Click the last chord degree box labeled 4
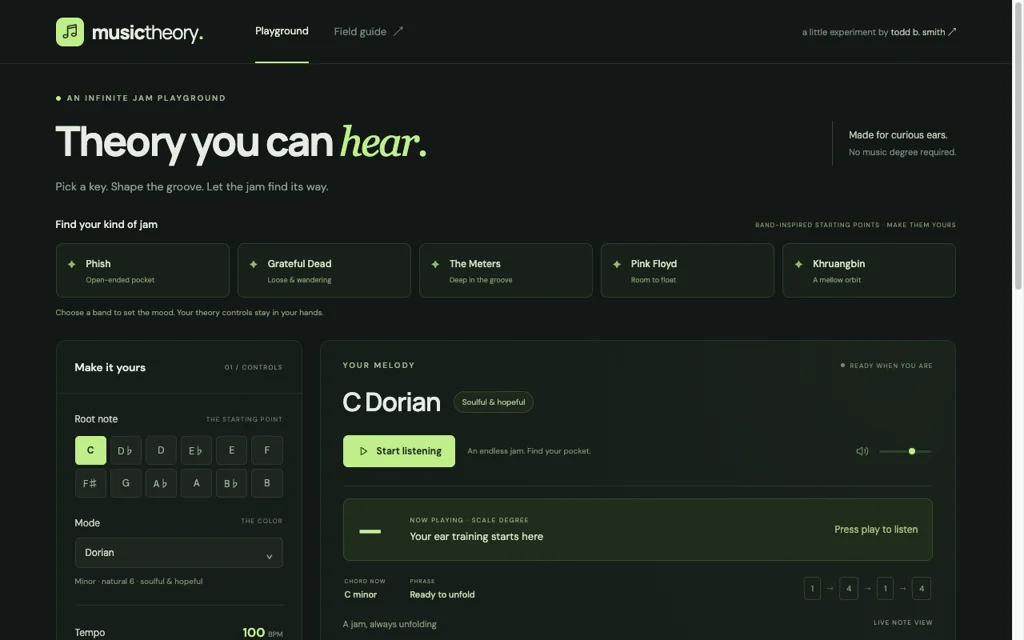 click(x=921, y=588)
